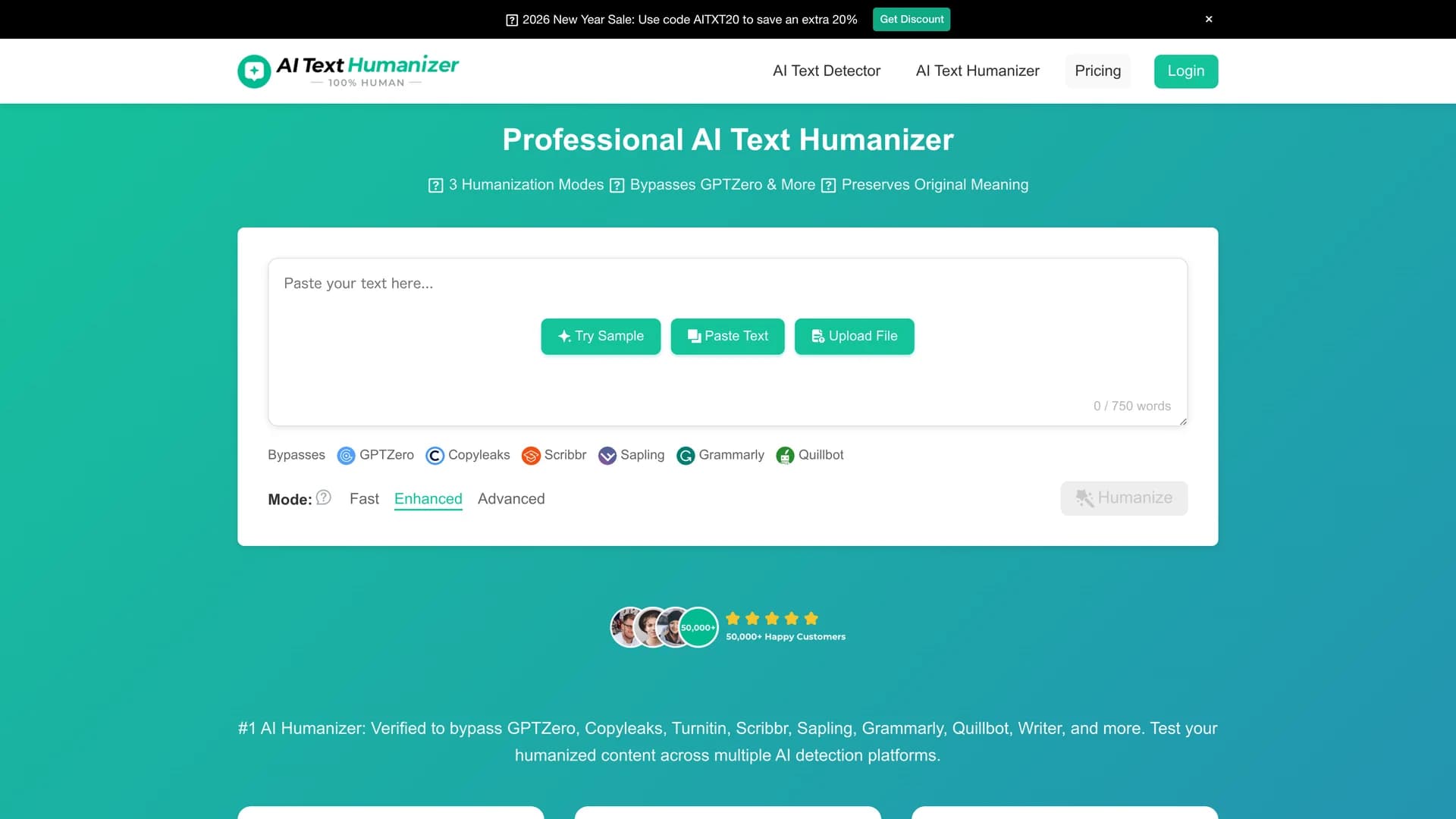Click 'Preserves Original Meaning' text
This screenshot has height=819, width=1456.
point(935,185)
